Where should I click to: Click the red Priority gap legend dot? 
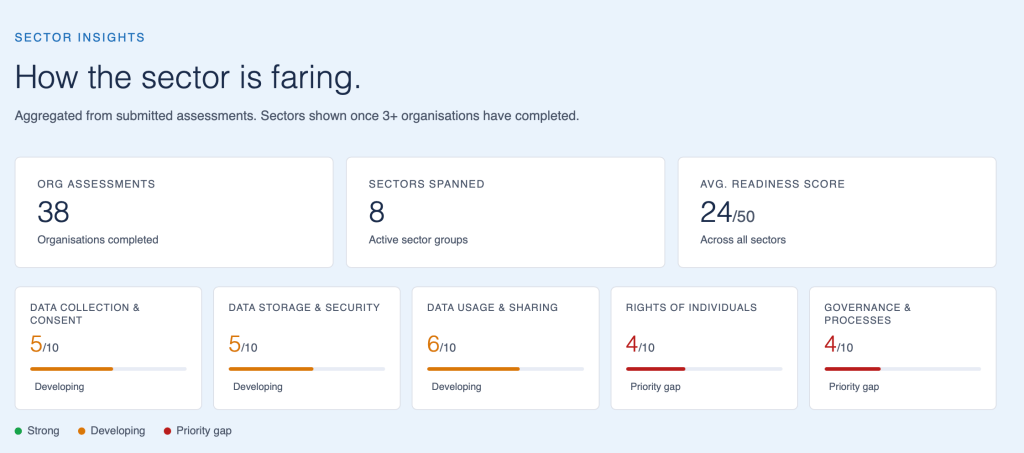click(x=167, y=431)
